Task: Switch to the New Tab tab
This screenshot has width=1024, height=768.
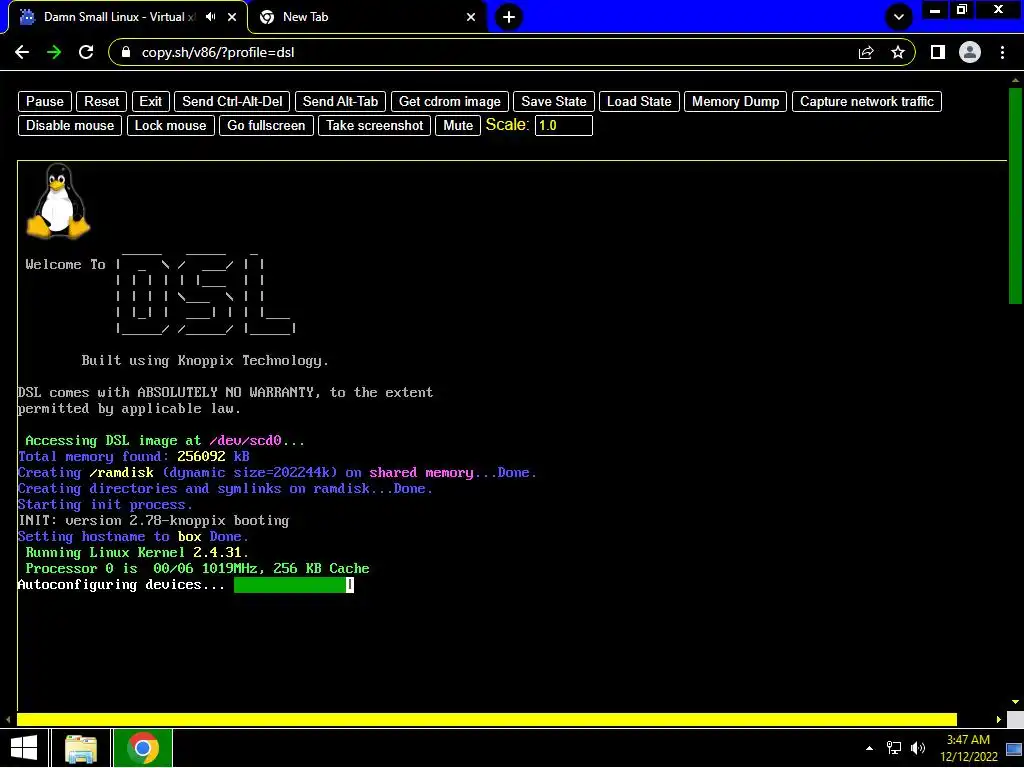Action: point(367,17)
